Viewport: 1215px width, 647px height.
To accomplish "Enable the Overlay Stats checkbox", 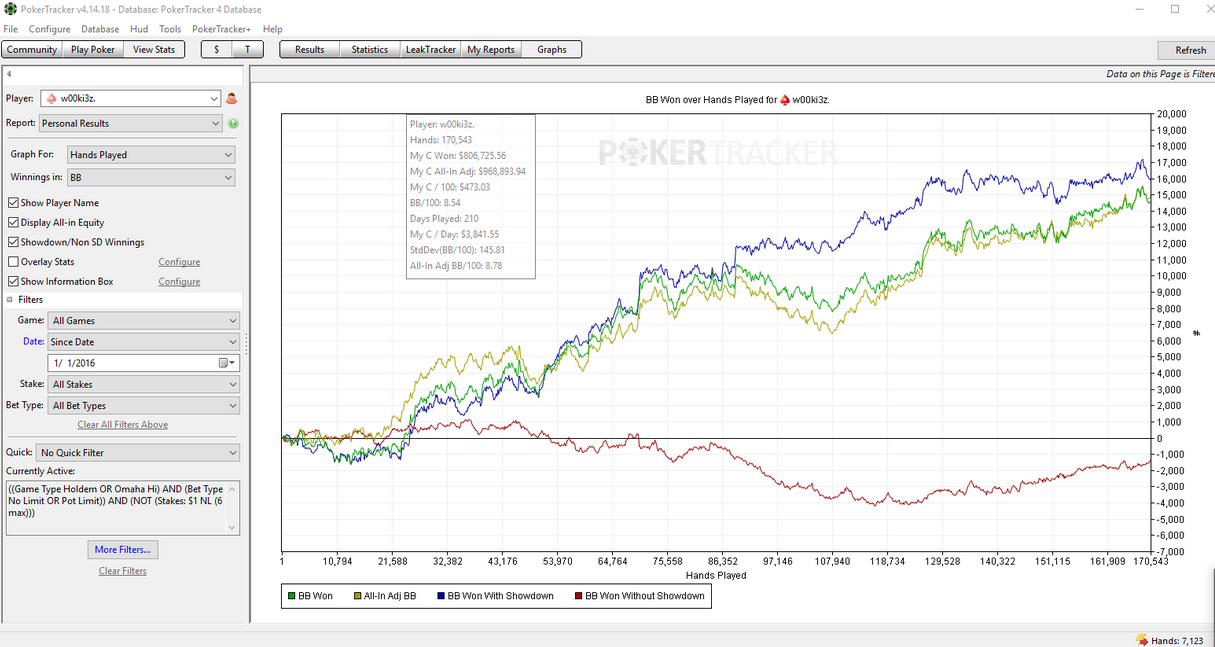I will [13, 262].
